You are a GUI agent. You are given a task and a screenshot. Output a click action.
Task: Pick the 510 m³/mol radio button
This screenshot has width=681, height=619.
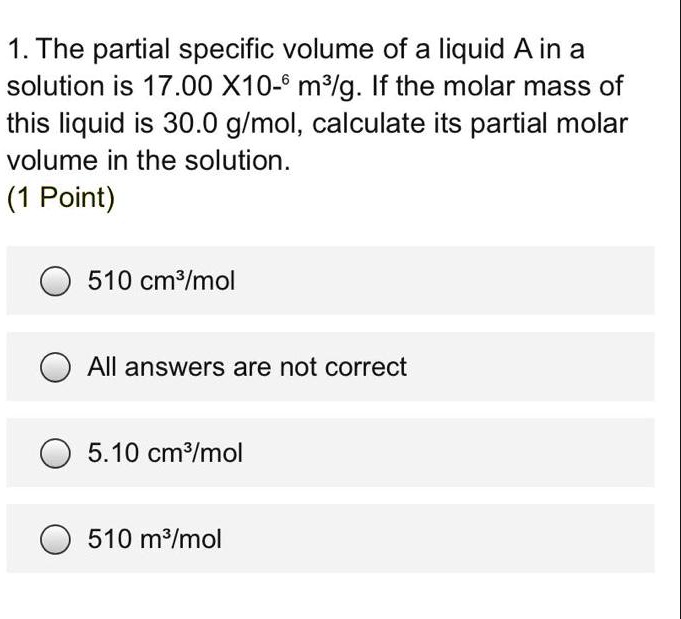point(56,539)
